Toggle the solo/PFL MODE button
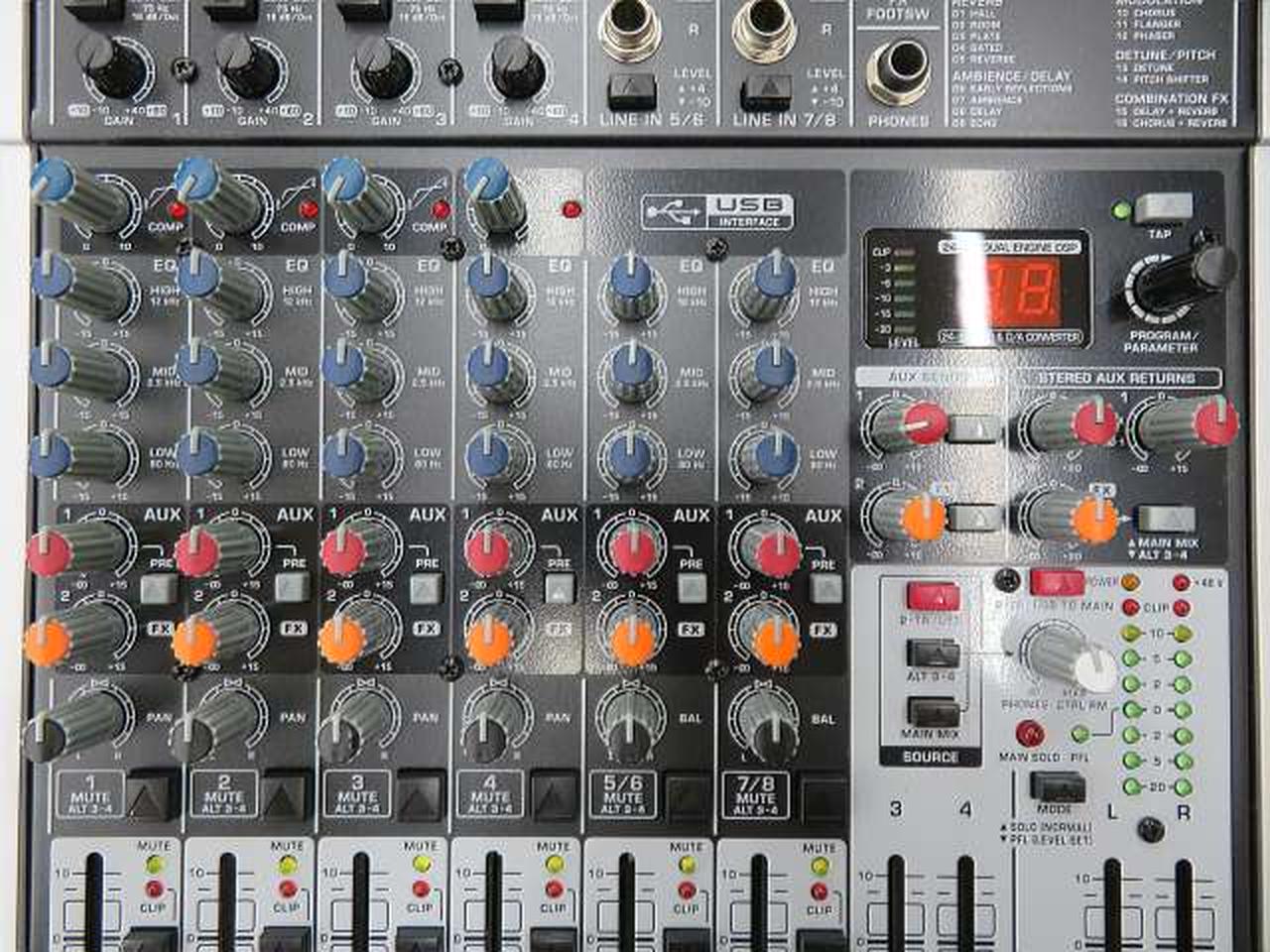Screen dimensions: 1270x952 tap(1058, 787)
